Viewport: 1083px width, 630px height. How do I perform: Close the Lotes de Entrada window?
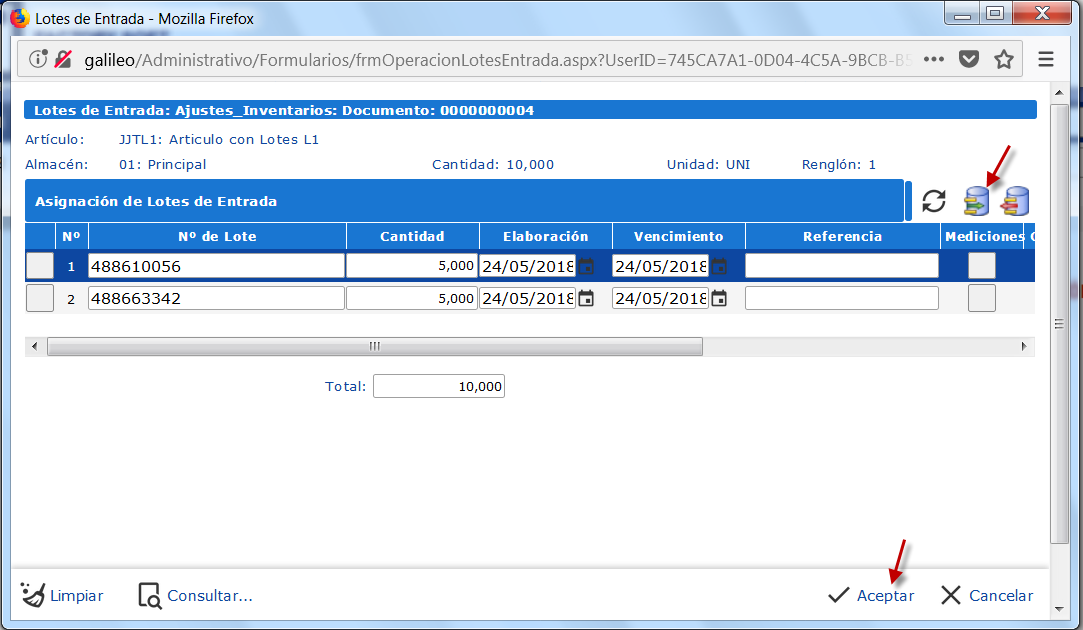[x=1042, y=14]
